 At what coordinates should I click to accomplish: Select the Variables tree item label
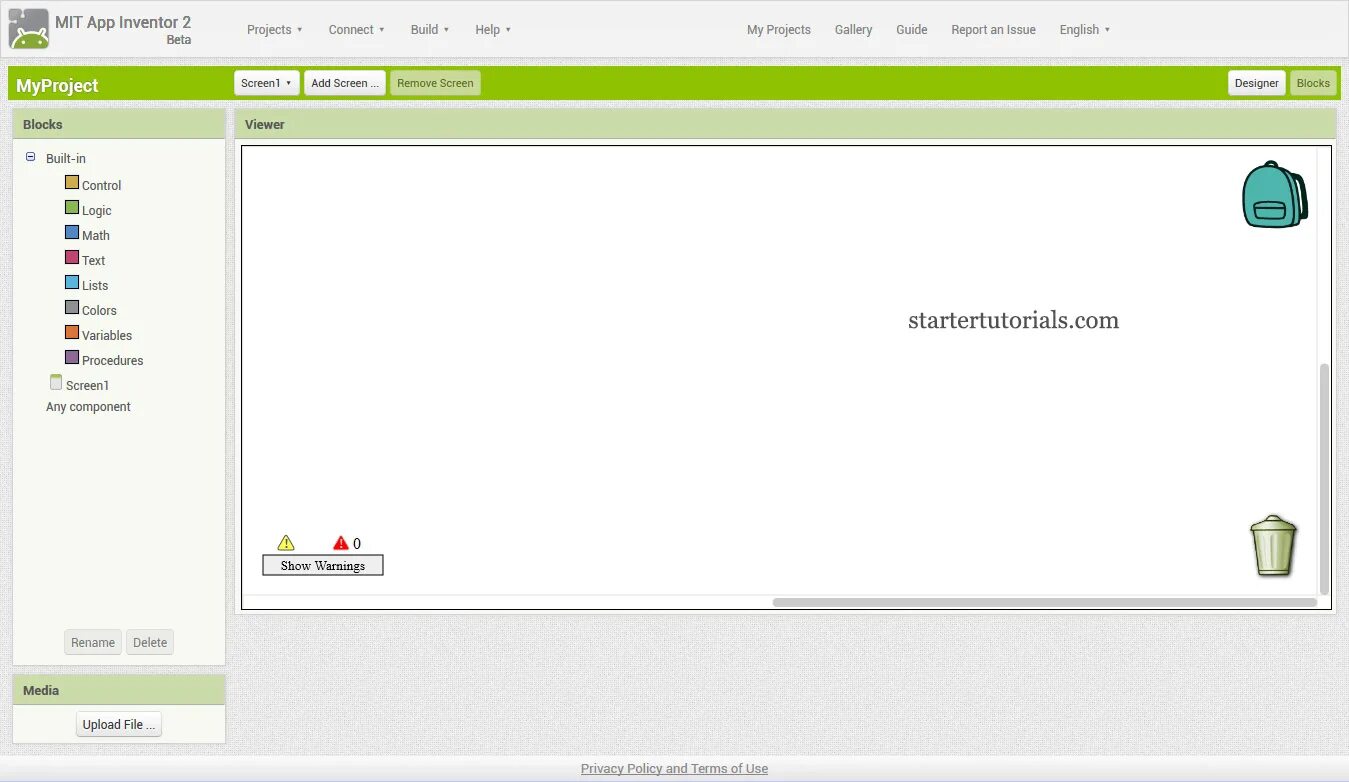[x=107, y=335]
